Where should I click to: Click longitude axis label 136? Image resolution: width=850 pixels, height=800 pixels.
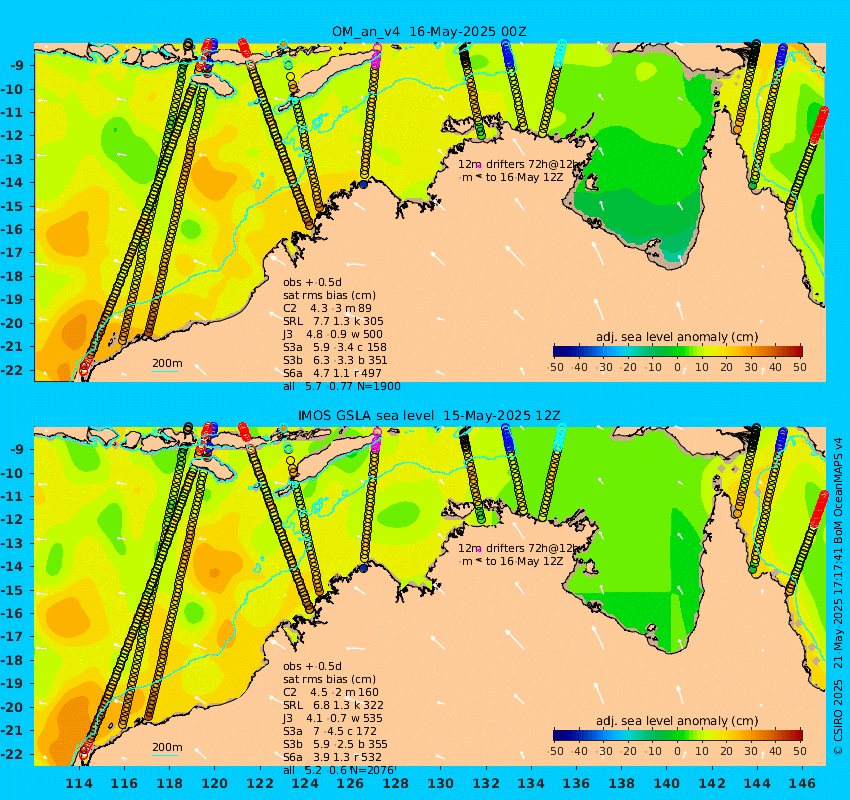click(576, 783)
